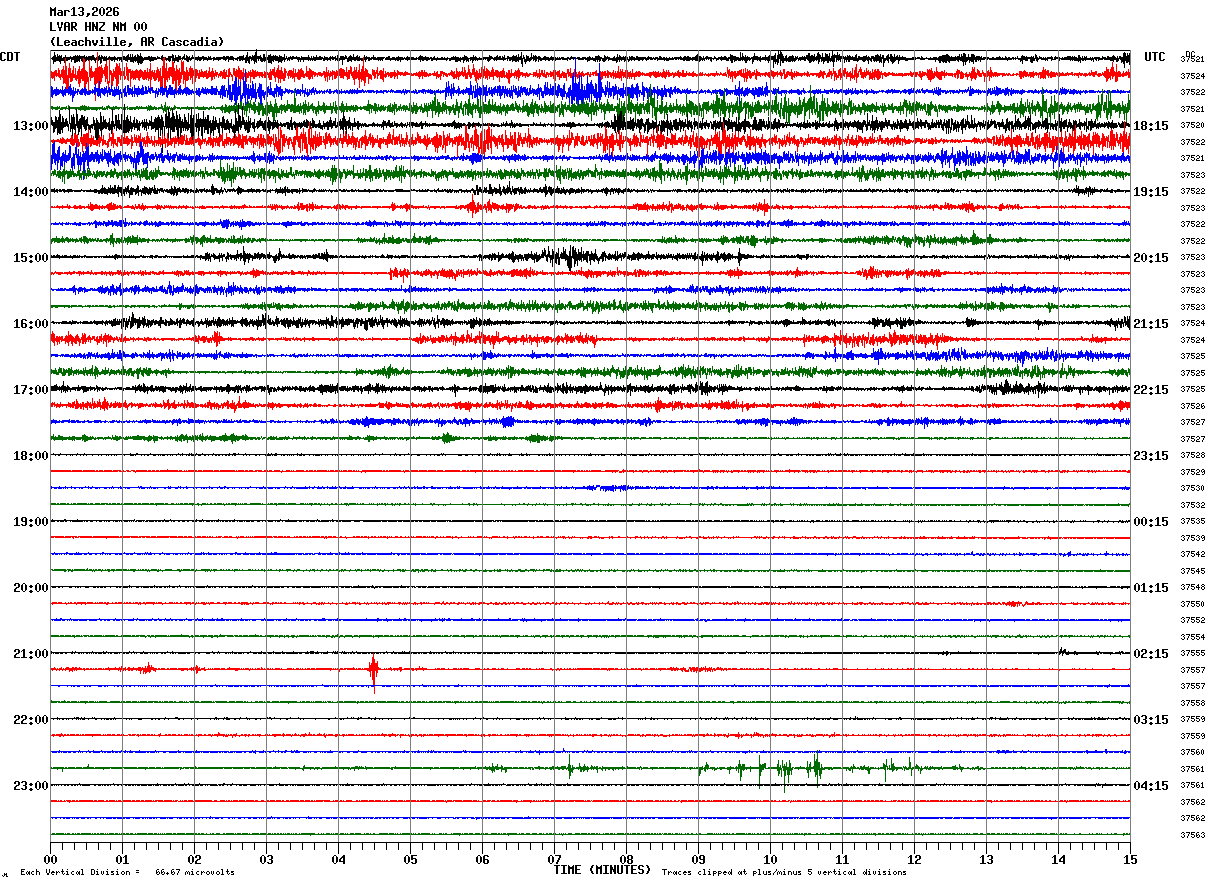Click minute 13 on the time axis
Viewport: 1210px width, 886px height.
click(x=986, y=860)
